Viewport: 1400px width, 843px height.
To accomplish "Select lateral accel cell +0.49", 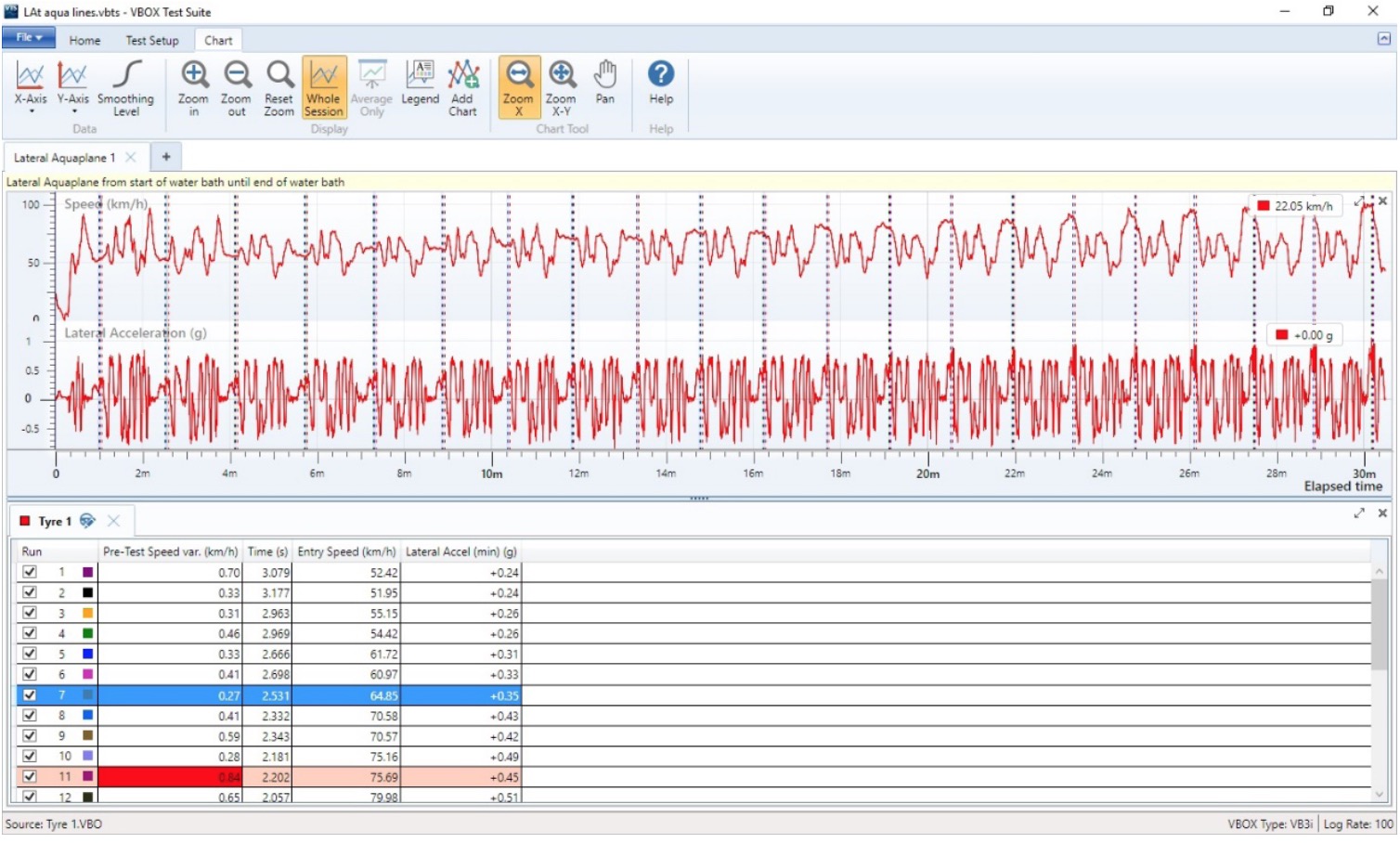I will coord(461,757).
